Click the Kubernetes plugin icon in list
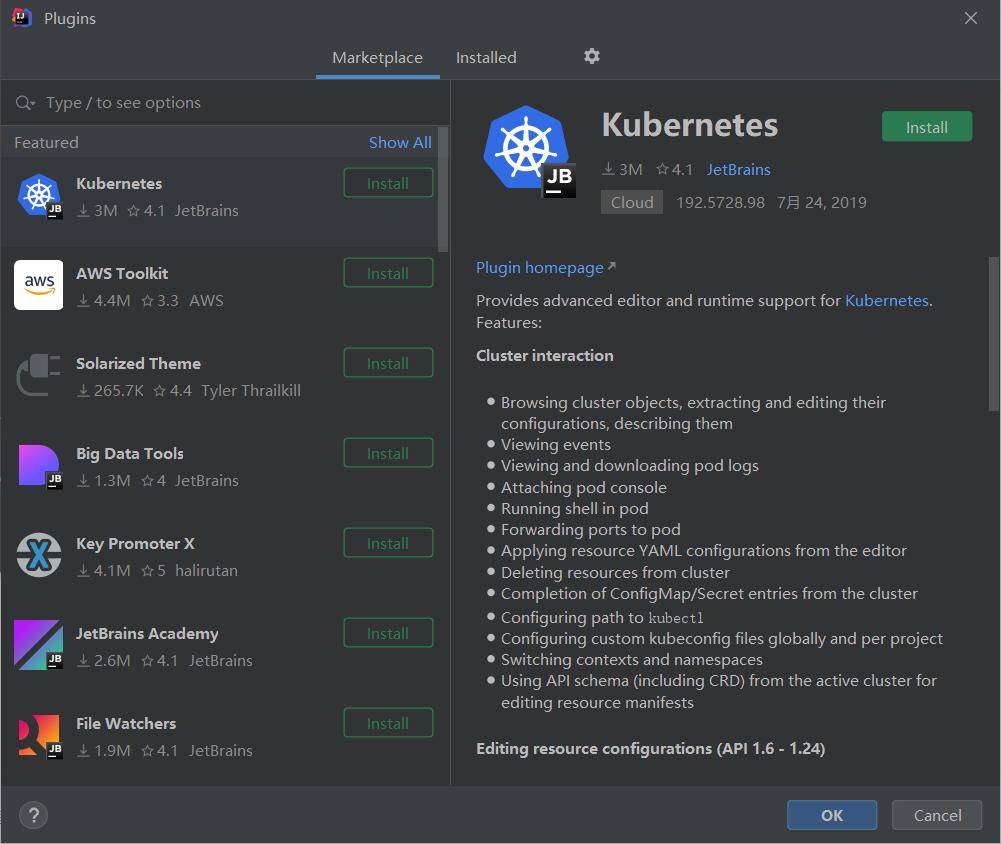The height and width of the screenshot is (844, 1001). click(x=40, y=196)
